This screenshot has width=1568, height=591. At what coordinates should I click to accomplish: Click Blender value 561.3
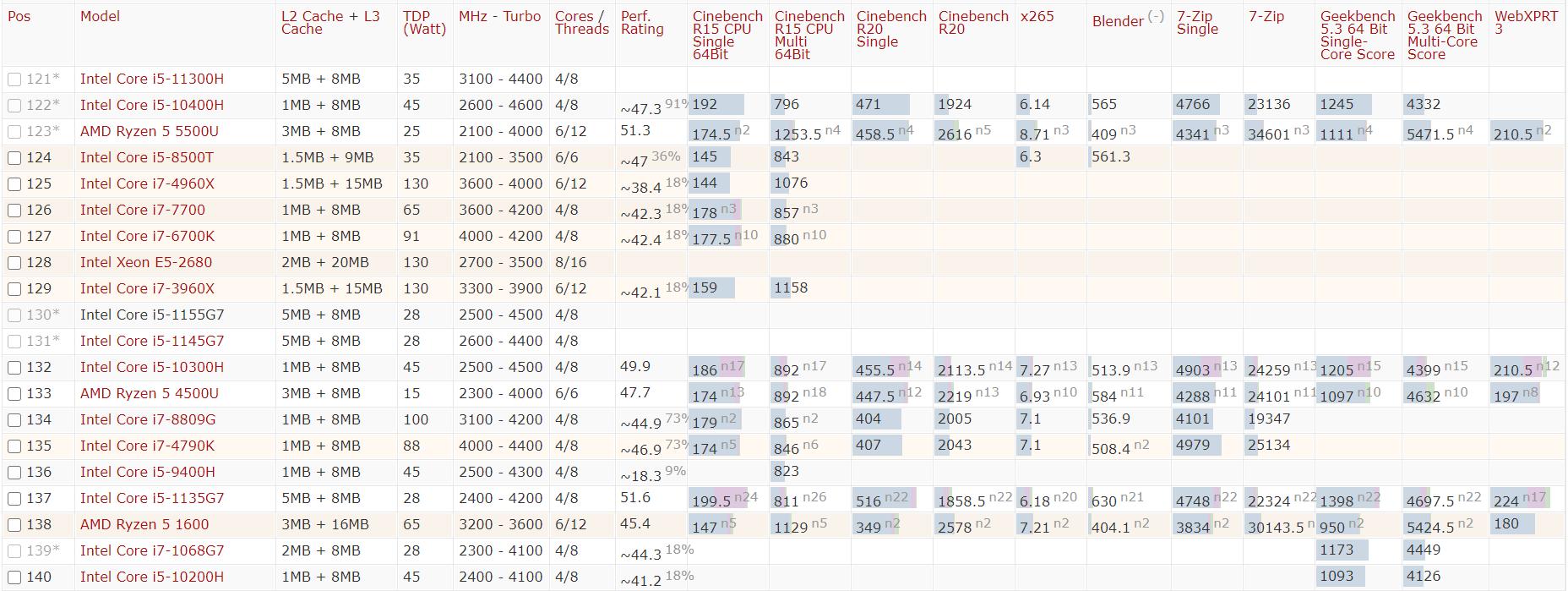click(x=1111, y=157)
